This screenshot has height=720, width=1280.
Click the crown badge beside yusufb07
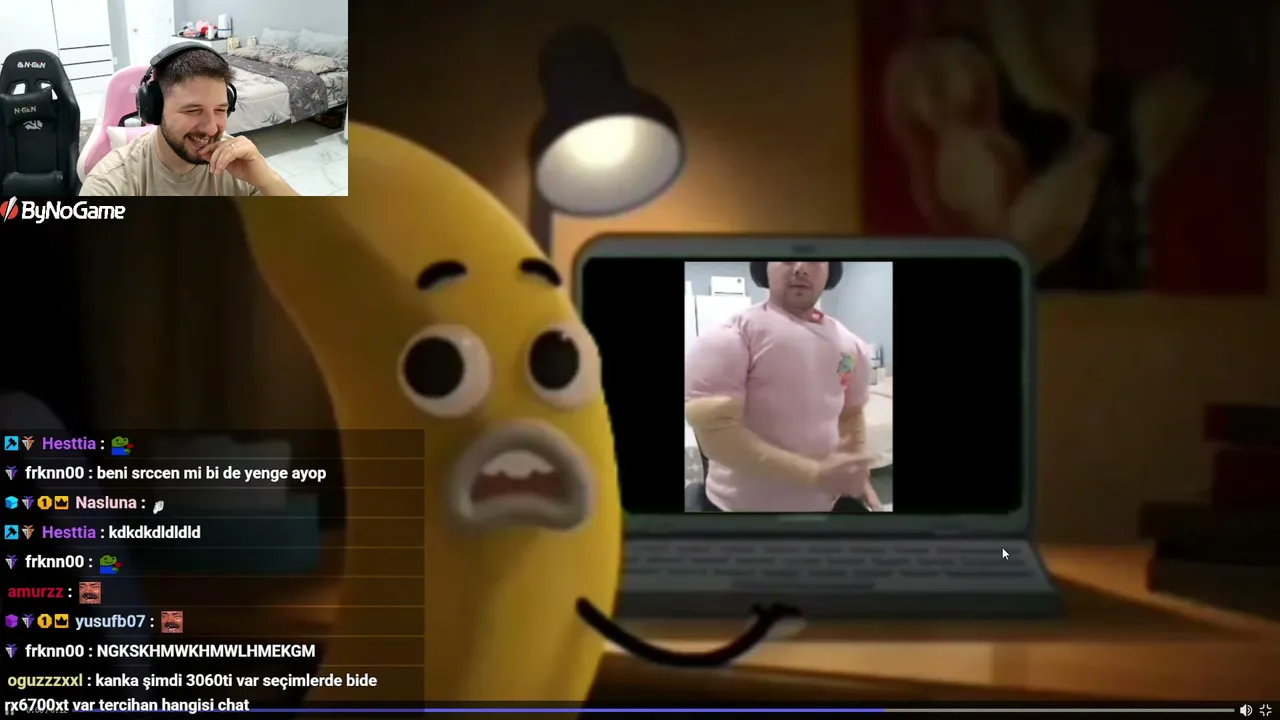click(60, 621)
